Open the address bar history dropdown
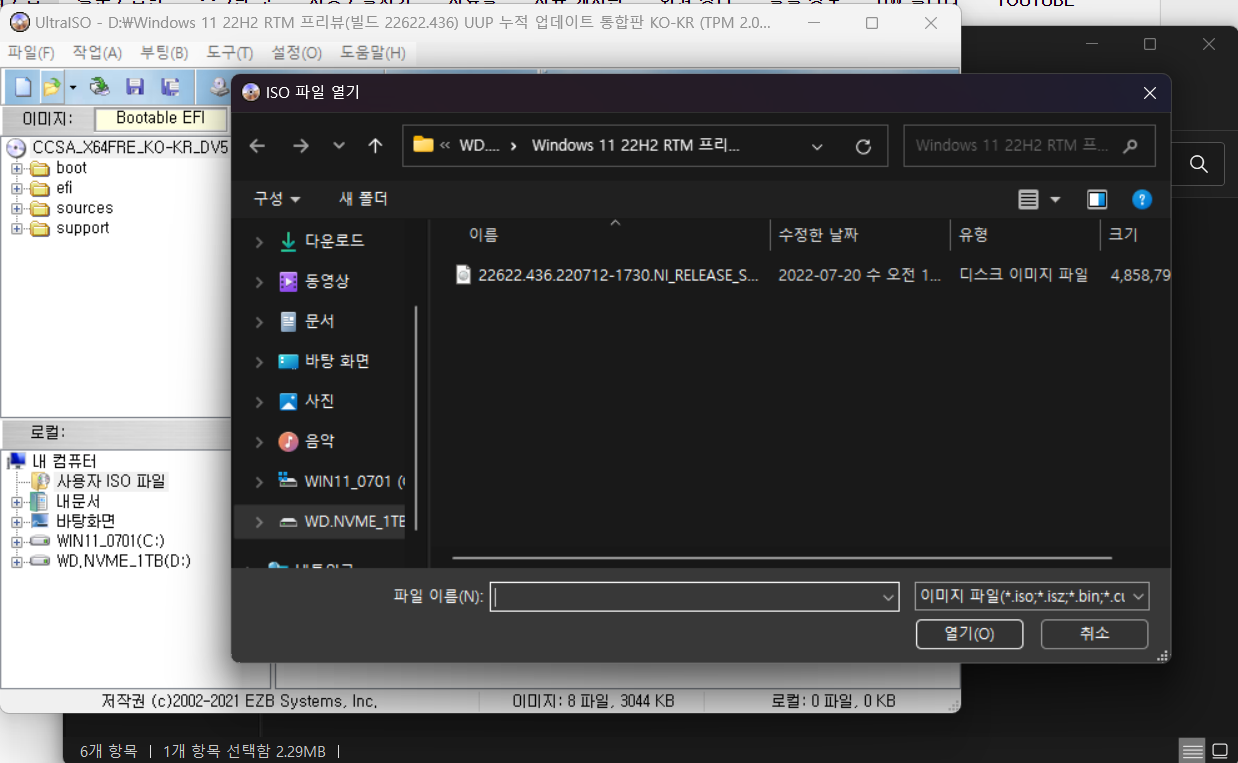Viewport: 1238px width, 763px height. coord(817,146)
